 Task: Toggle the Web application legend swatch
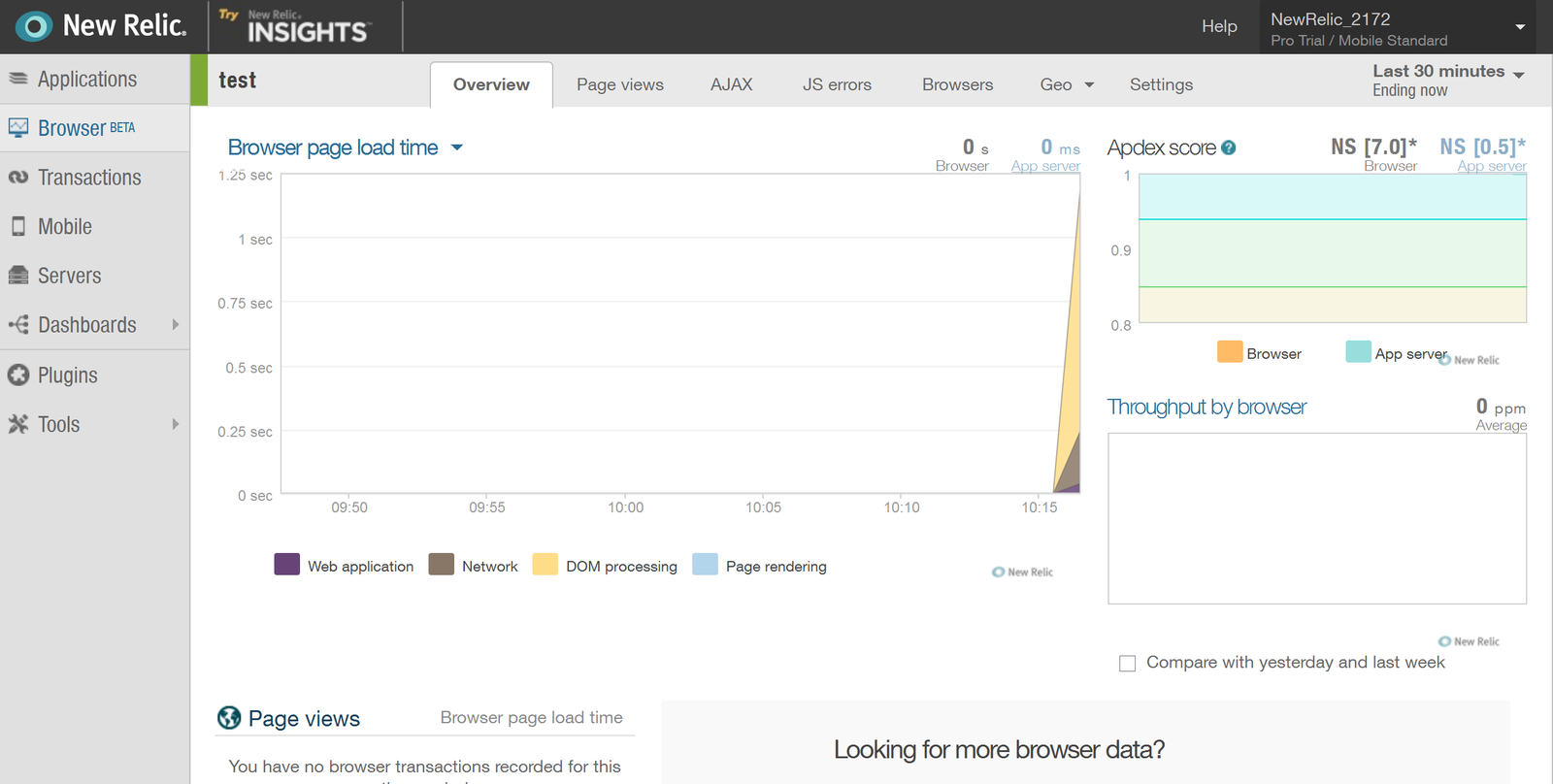(287, 565)
